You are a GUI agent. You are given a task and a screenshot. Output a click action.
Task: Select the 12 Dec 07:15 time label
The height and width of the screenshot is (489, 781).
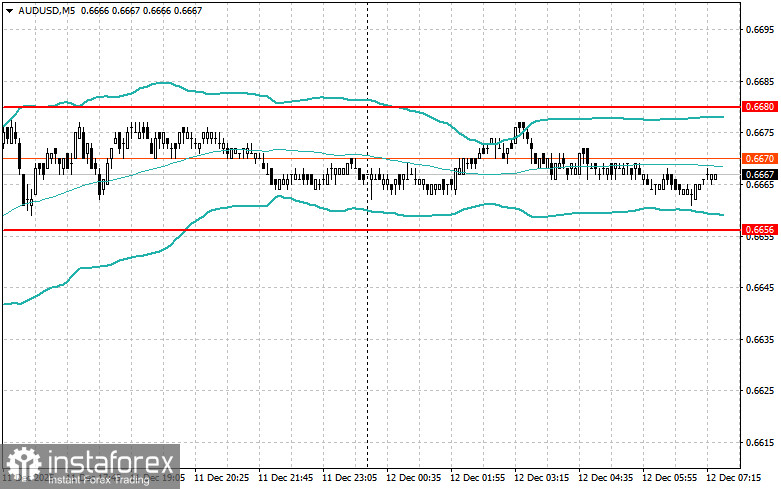[x=733, y=478]
